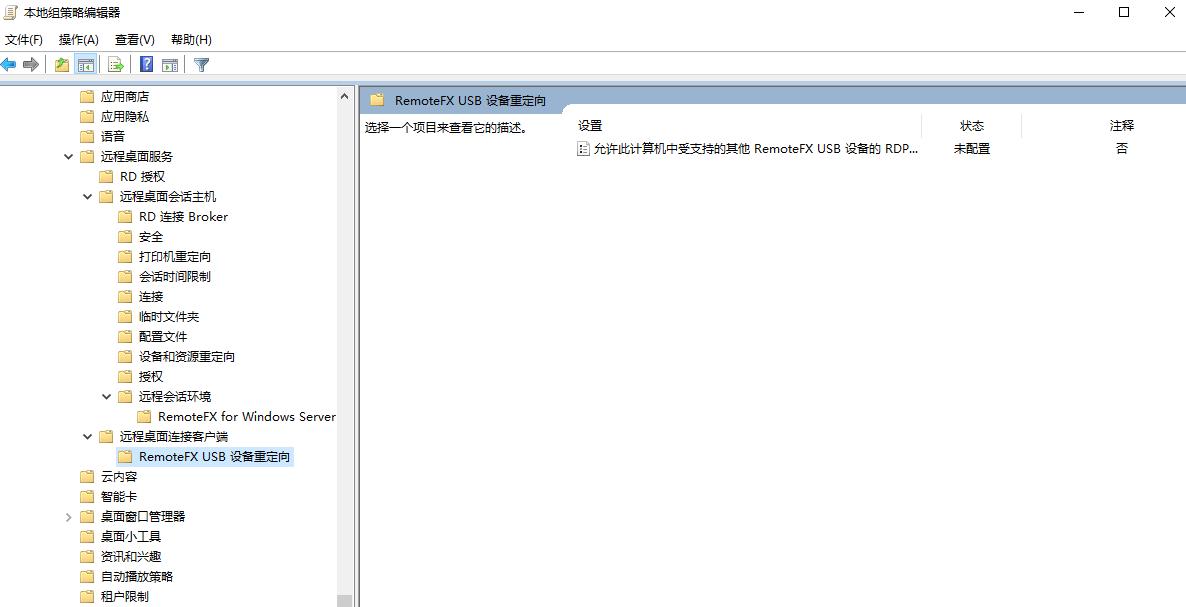Click the Back arrow toolbar icon

(9, 65)
